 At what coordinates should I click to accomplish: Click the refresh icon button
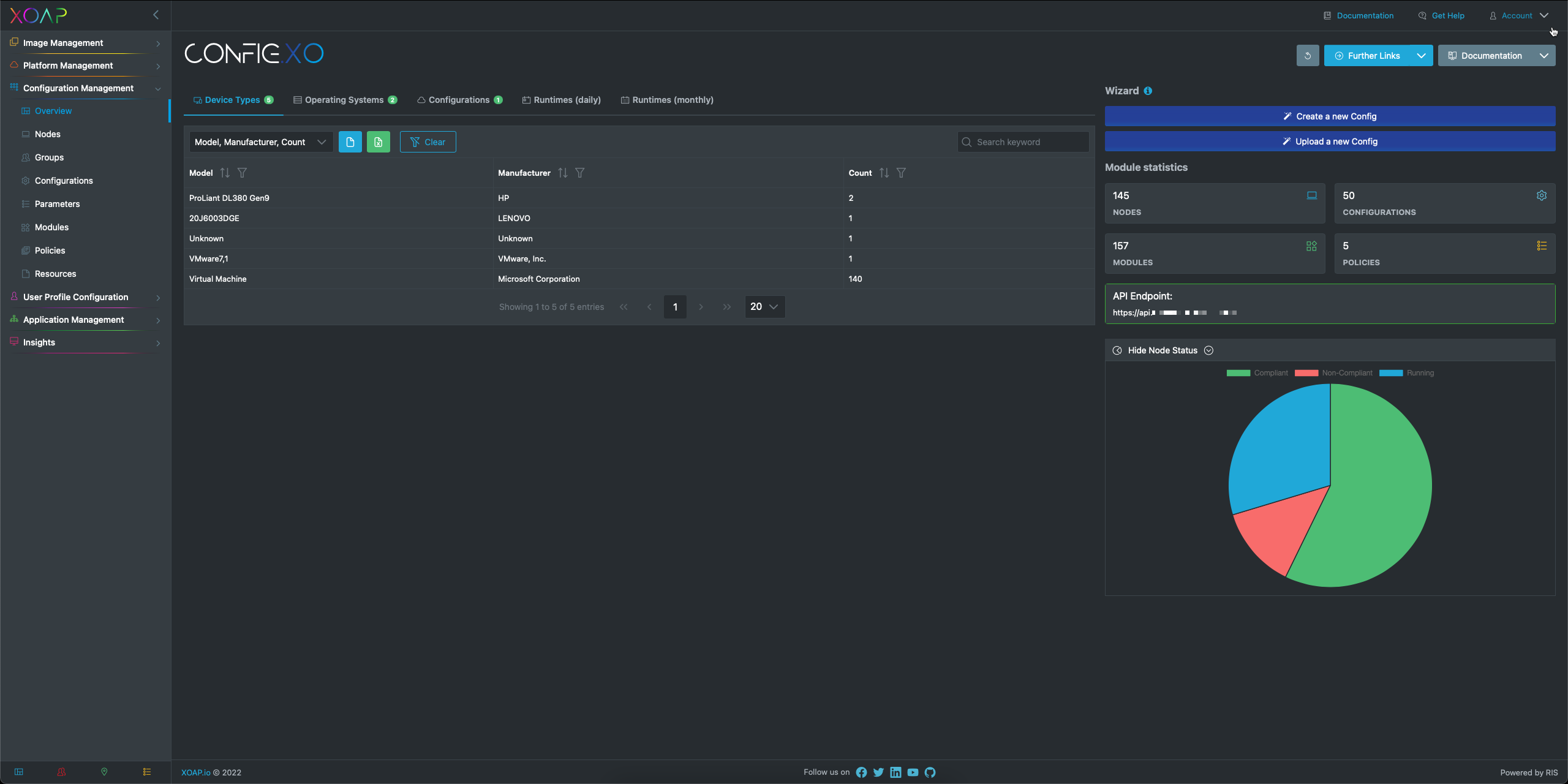[x=1308, y=56]
